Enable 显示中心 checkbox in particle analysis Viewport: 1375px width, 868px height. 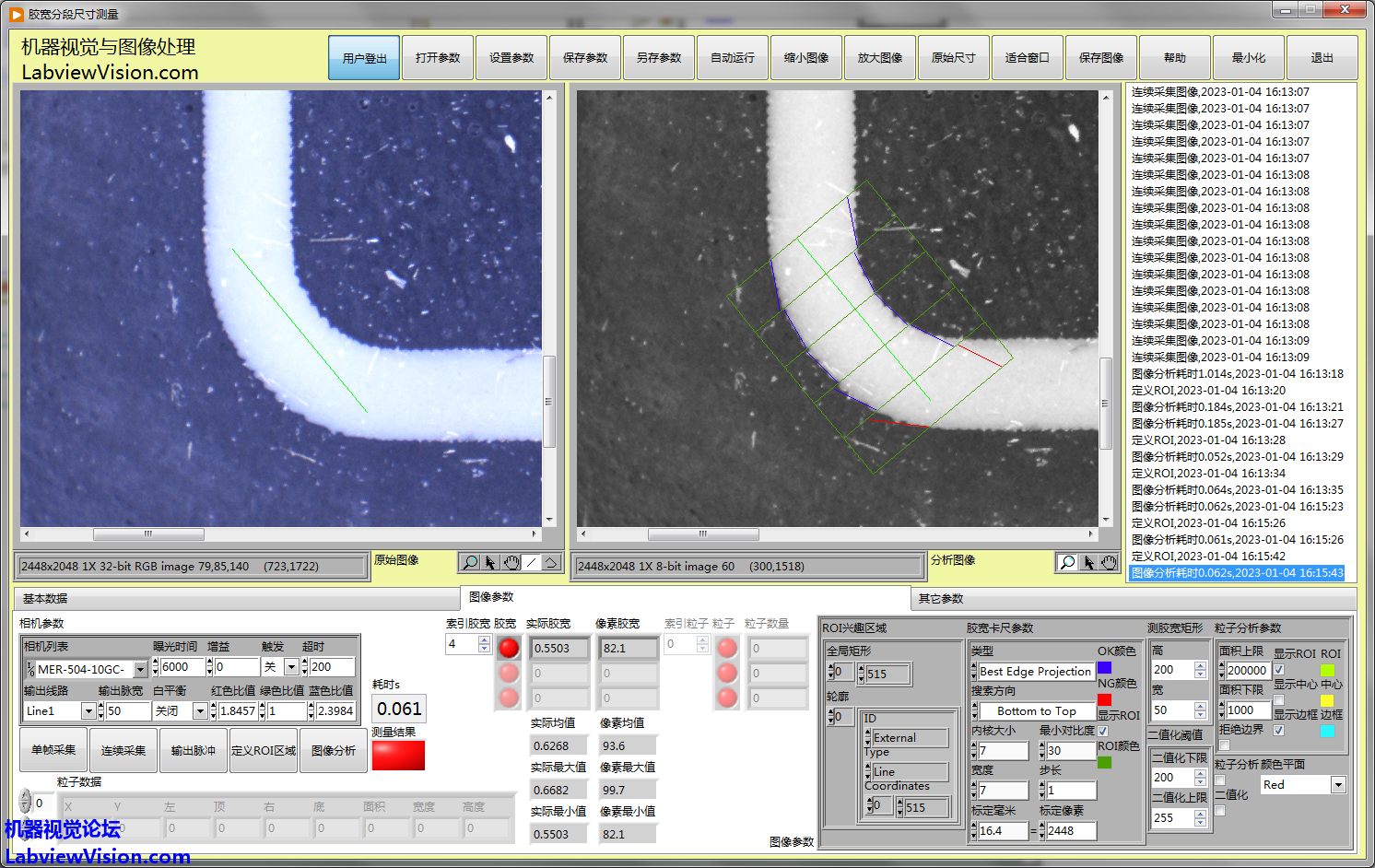click(1278, 700)
